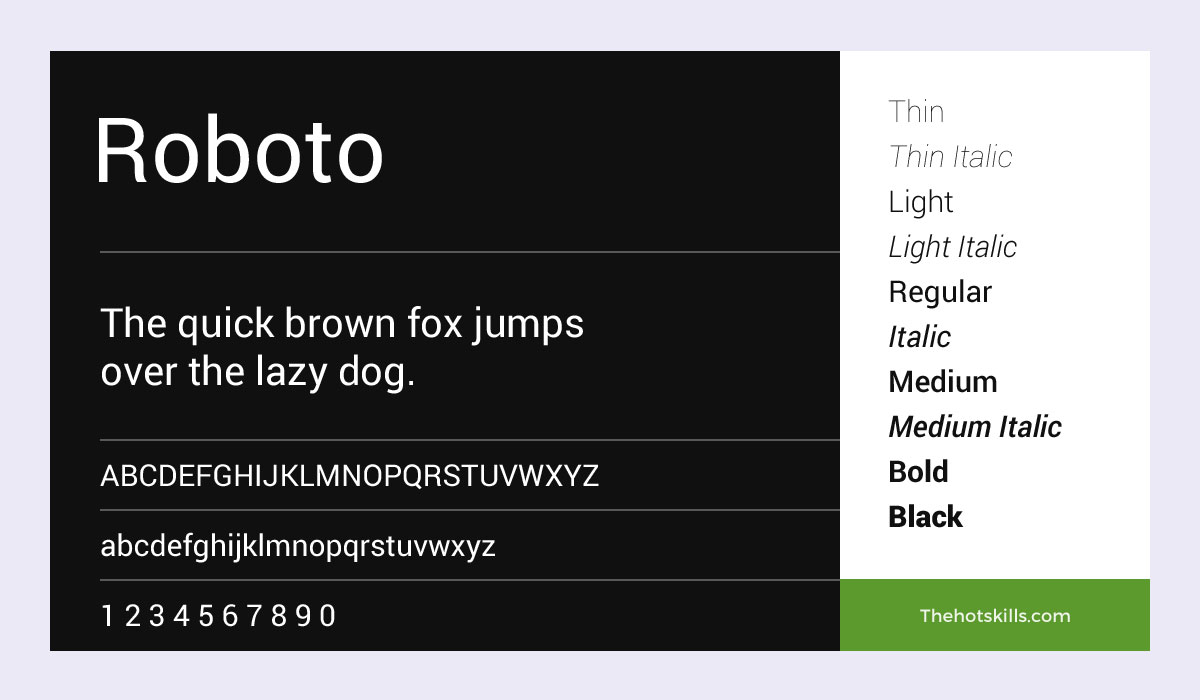The width and height of the screenshot is (1200, 700).
Task: Choose the Medium weight label
Action: [942, 382]
